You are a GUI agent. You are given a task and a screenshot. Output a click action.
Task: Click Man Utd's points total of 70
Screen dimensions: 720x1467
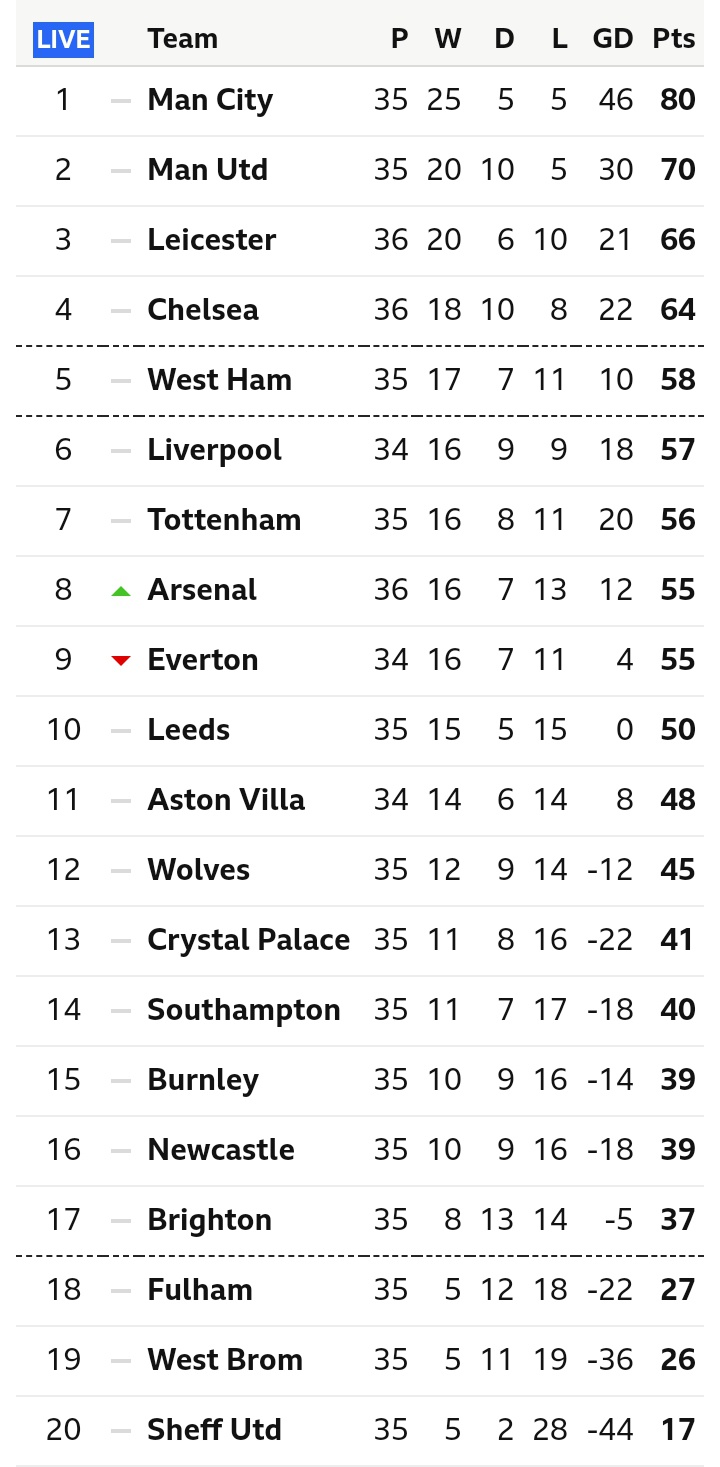click(677, 170)
